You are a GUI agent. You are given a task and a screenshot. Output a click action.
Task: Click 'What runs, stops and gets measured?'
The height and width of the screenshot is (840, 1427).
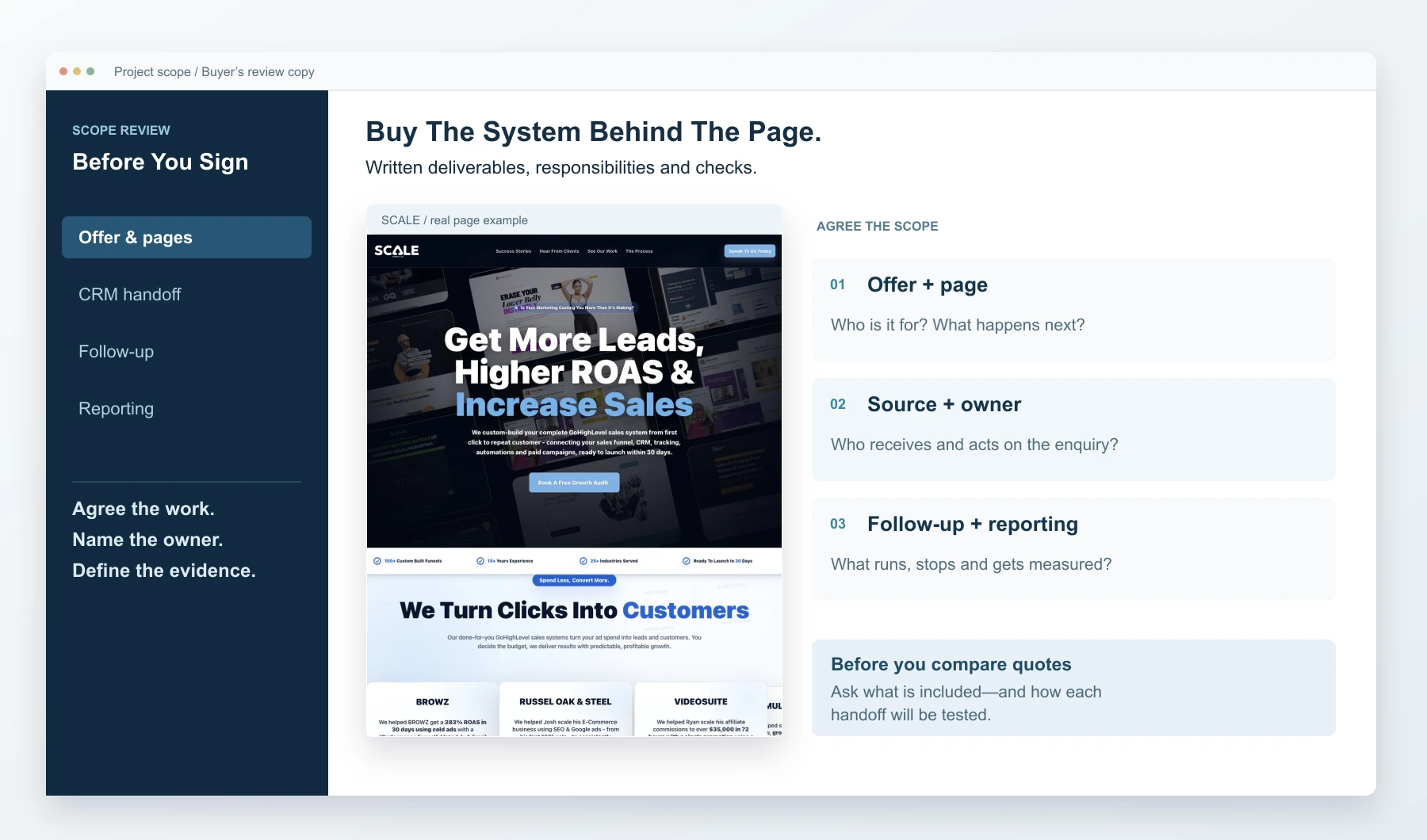coord(971,564)
